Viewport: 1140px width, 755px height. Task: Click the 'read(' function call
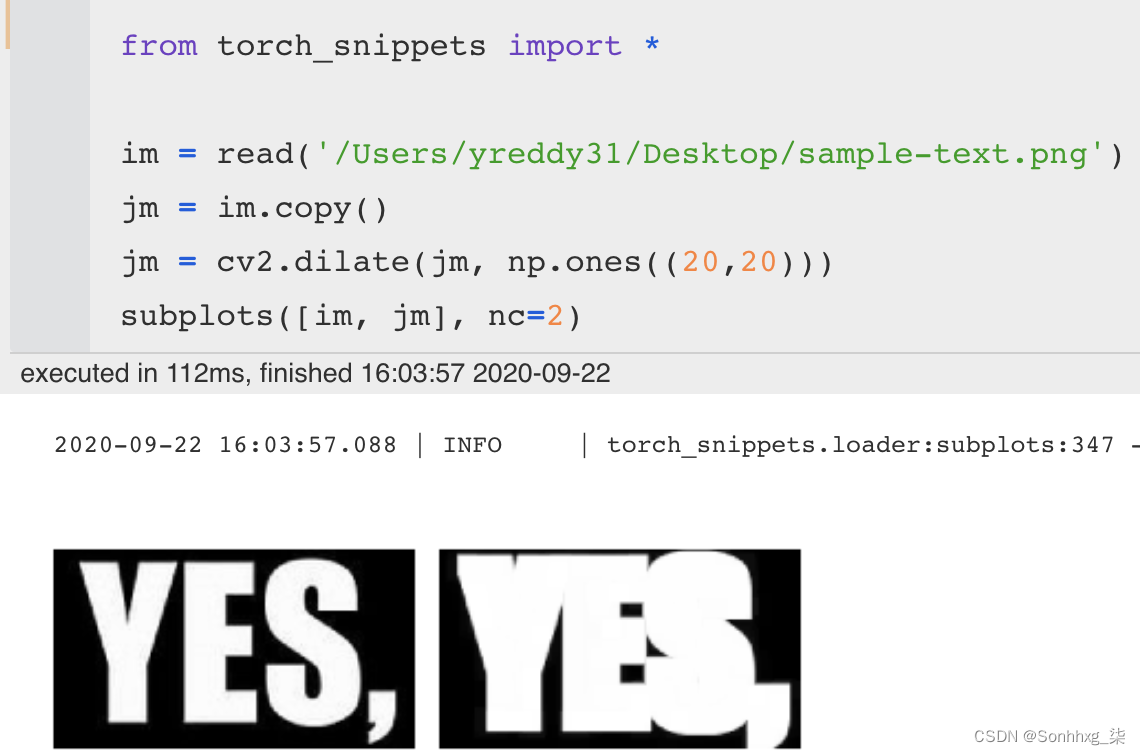pos(263,154)
